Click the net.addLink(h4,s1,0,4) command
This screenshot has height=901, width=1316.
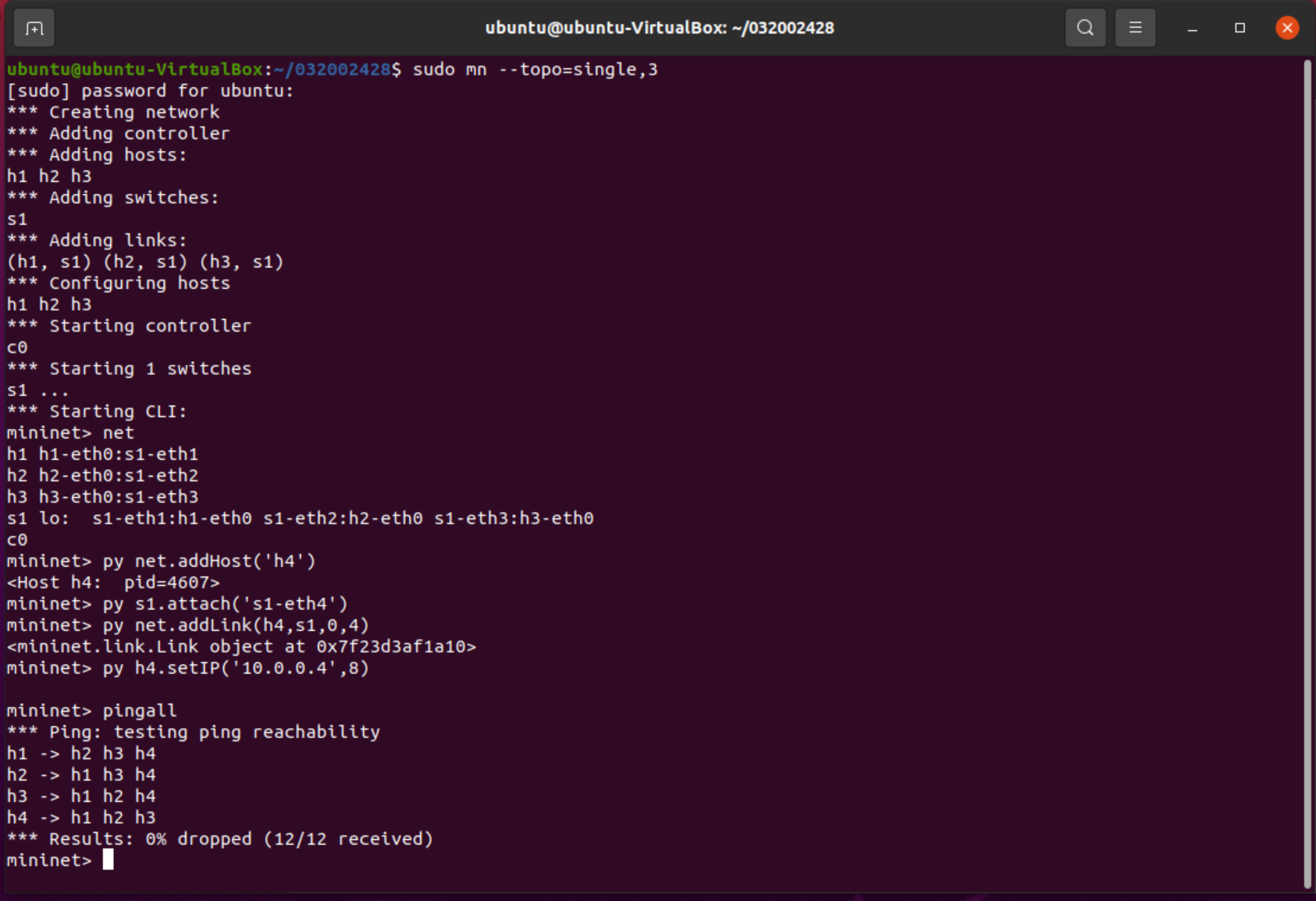click(236, 625)
